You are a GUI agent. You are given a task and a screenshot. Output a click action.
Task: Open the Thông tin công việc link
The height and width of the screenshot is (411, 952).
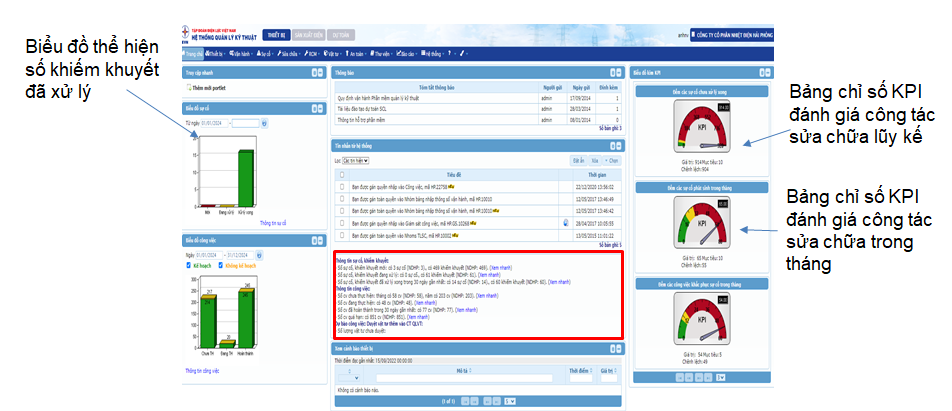[202, 370]
